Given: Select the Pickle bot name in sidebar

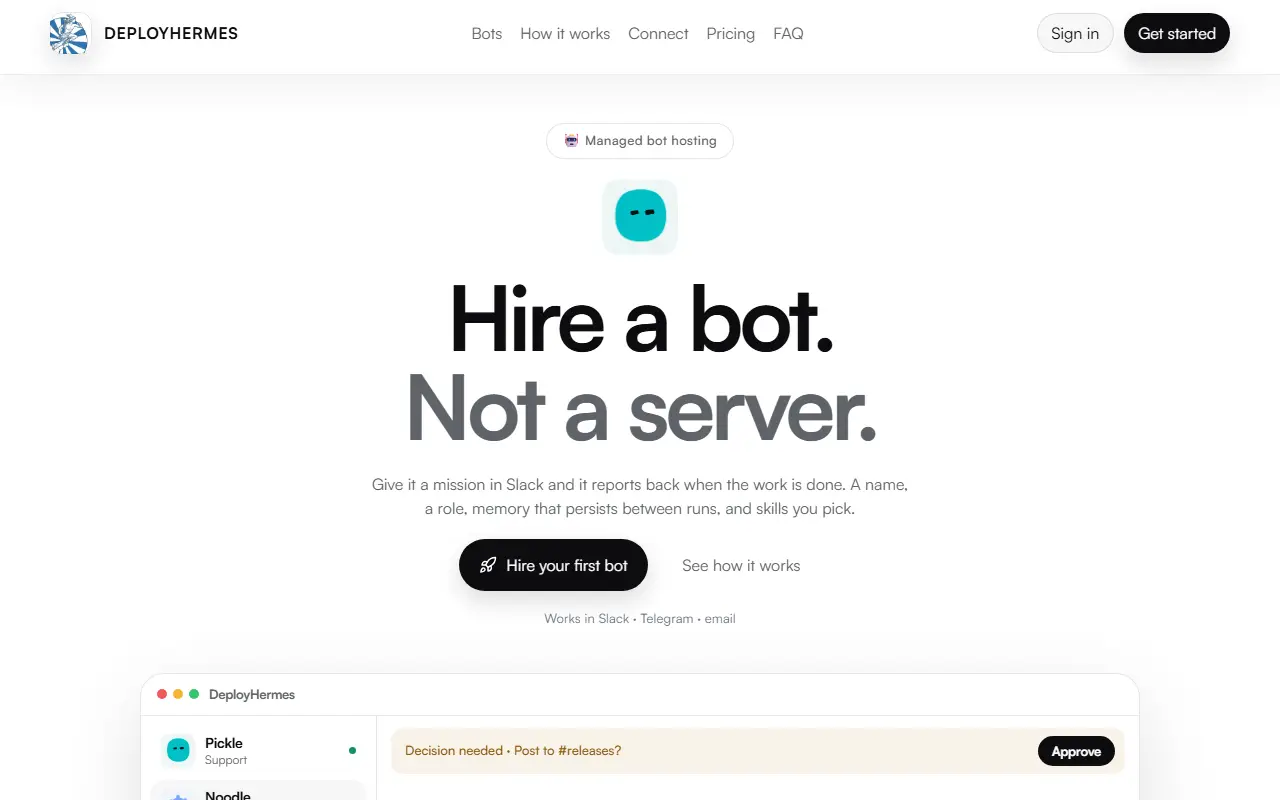Looking at the screenshot, I should coord(224,743).
